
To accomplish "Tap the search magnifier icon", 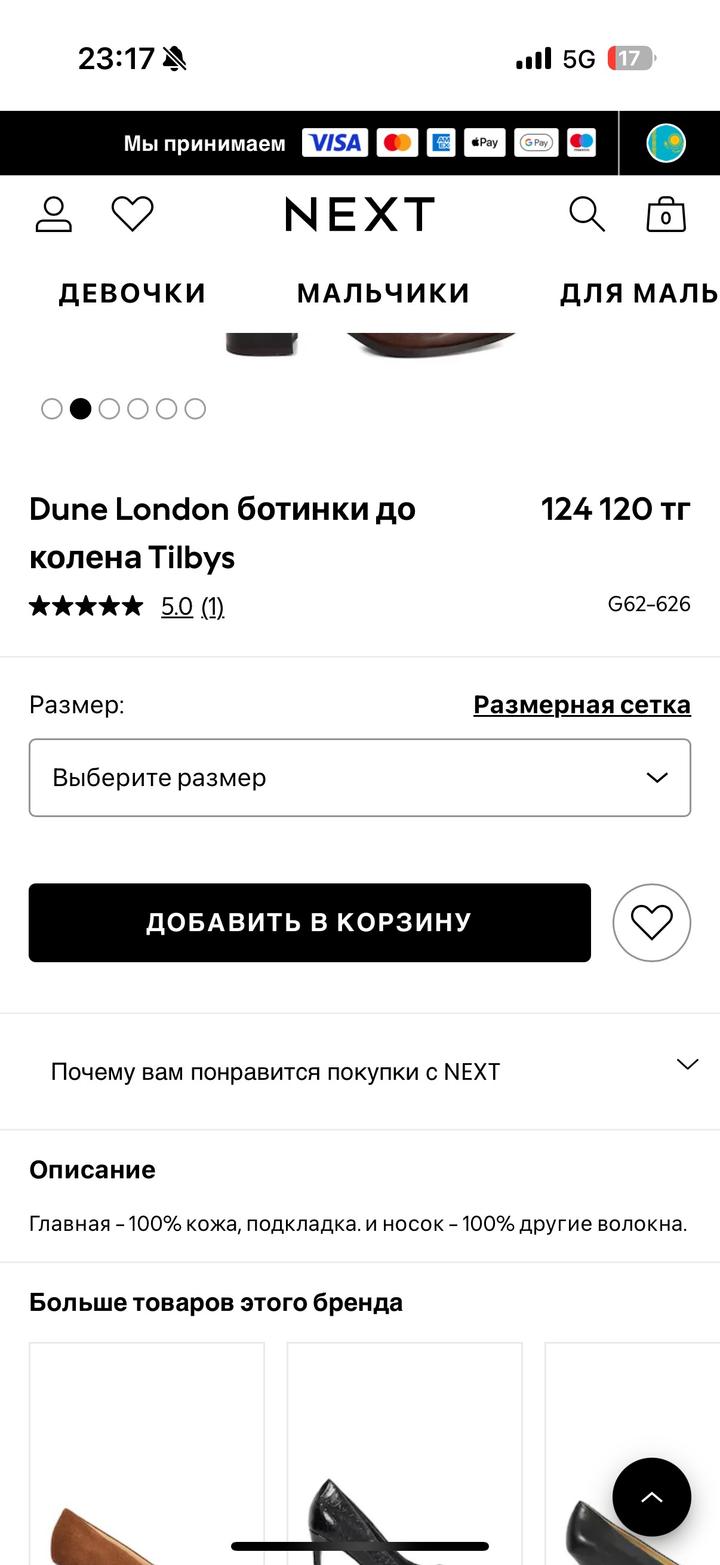I will [587, 214].
